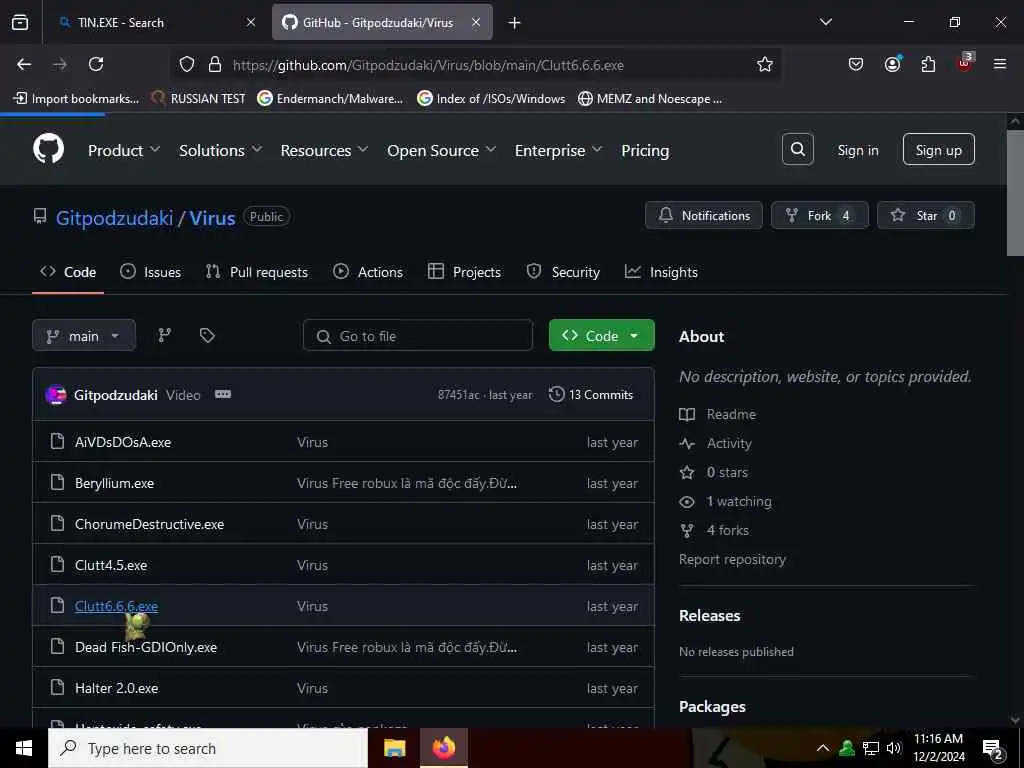Expand the Resources menu
Screen dimensions: 1024x768
click(324, 150)
